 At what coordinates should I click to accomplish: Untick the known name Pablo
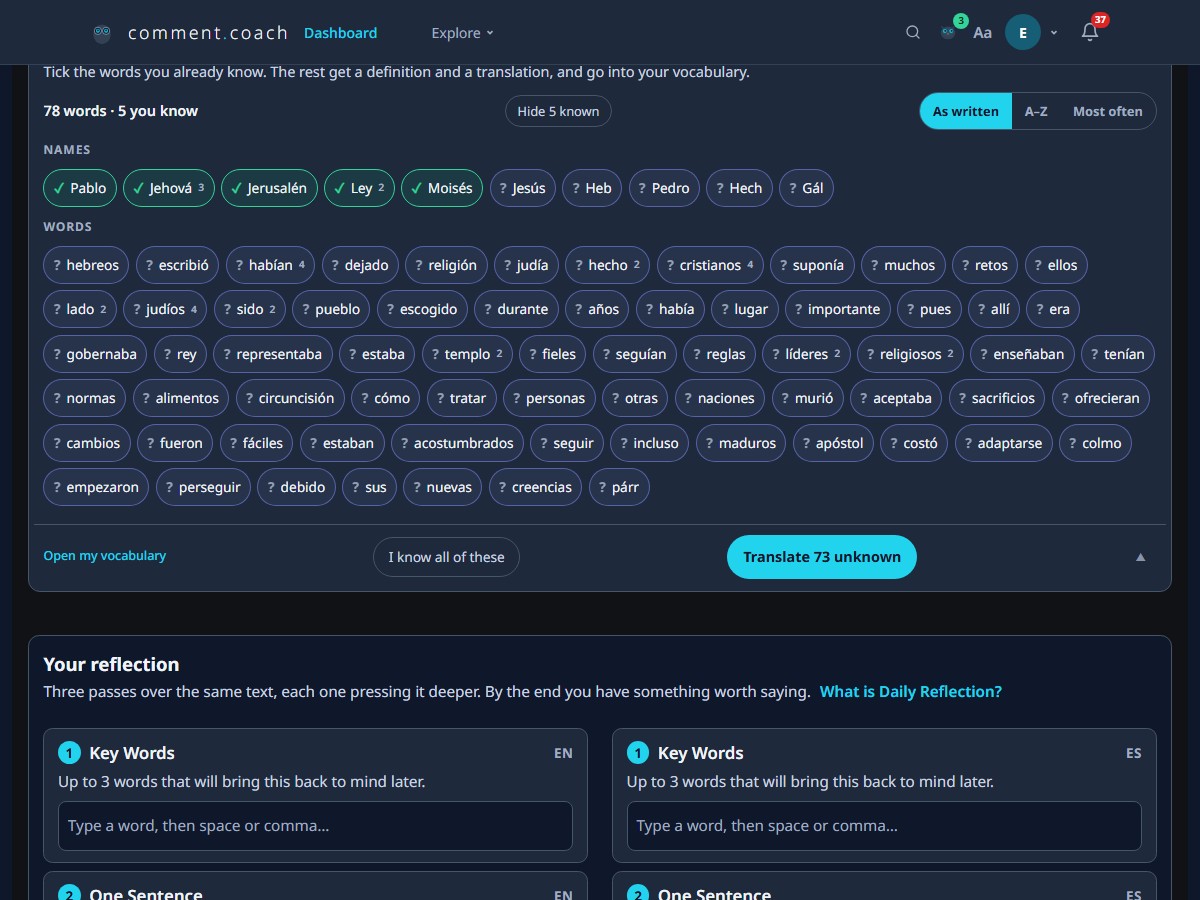point(80,188)
